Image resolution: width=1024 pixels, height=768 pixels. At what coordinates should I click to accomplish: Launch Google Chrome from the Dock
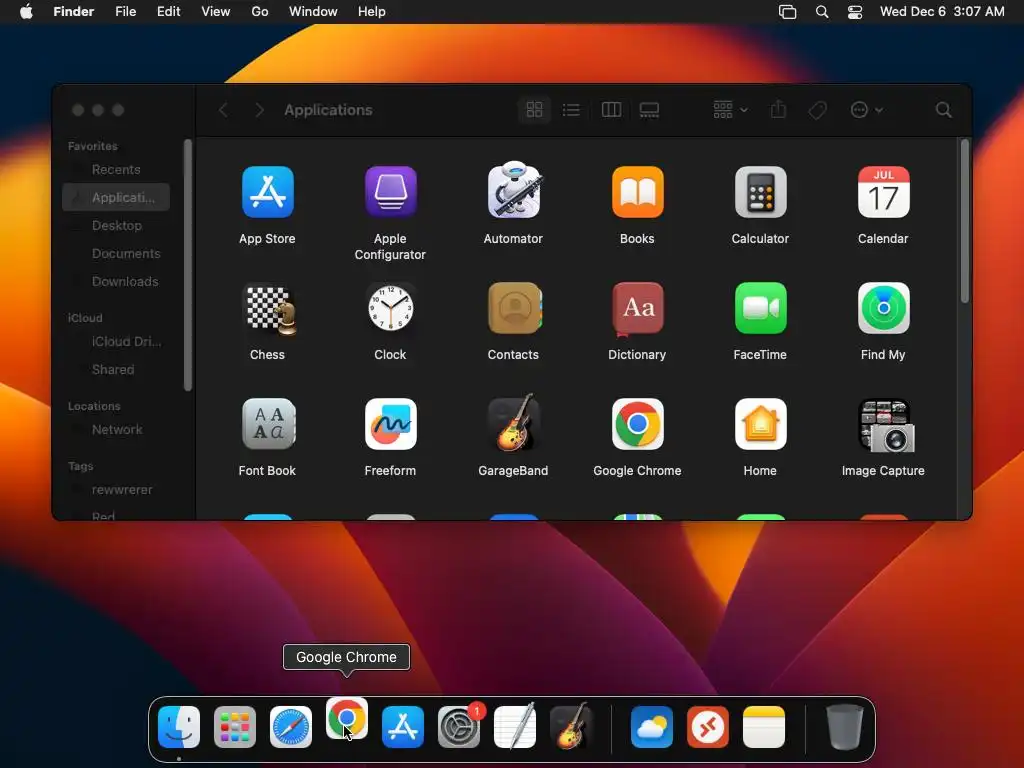click(x=347, y=718)
